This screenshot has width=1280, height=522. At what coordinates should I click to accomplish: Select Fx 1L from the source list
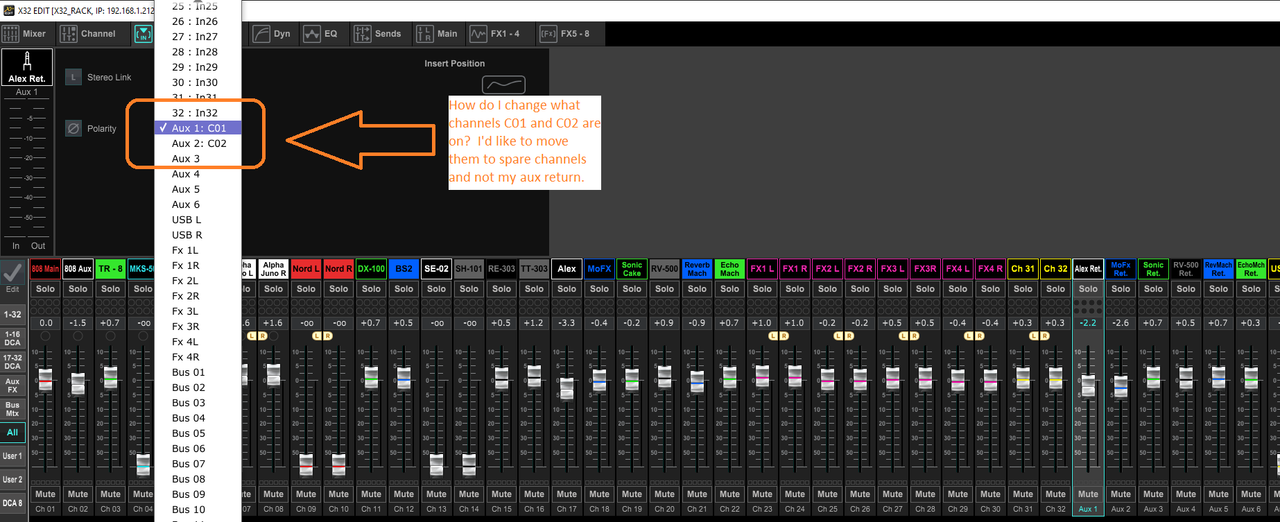[186, 250]
